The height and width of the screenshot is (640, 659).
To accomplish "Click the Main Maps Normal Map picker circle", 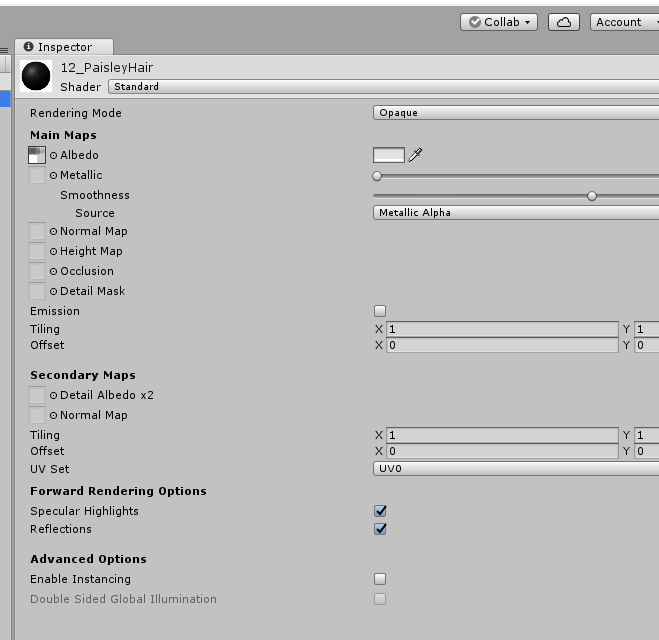I will pos(53,231).
